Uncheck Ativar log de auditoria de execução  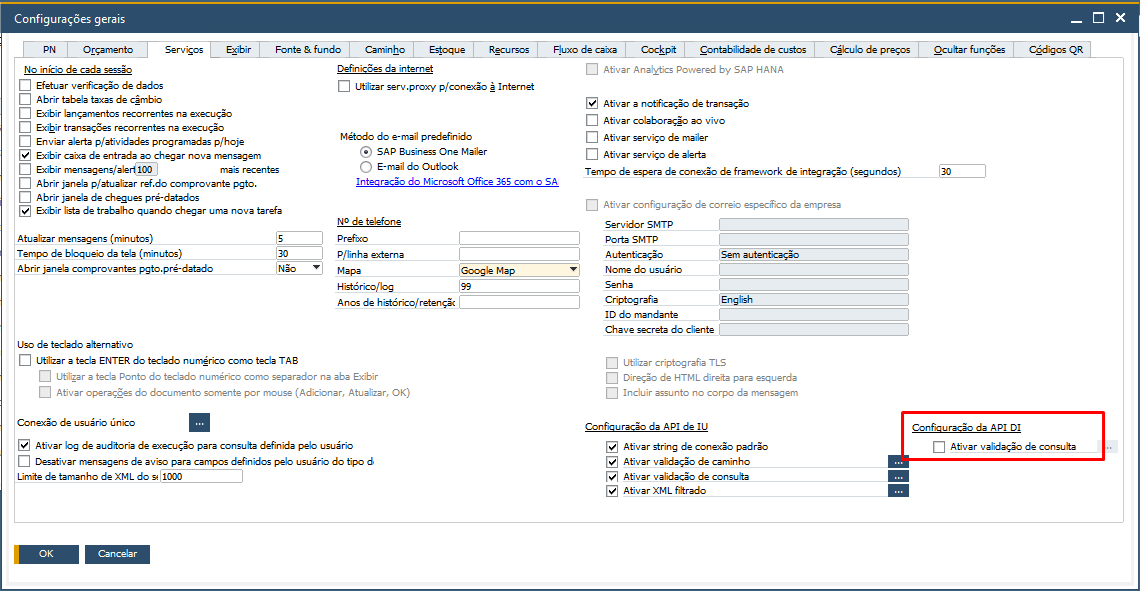pos(24,446)
